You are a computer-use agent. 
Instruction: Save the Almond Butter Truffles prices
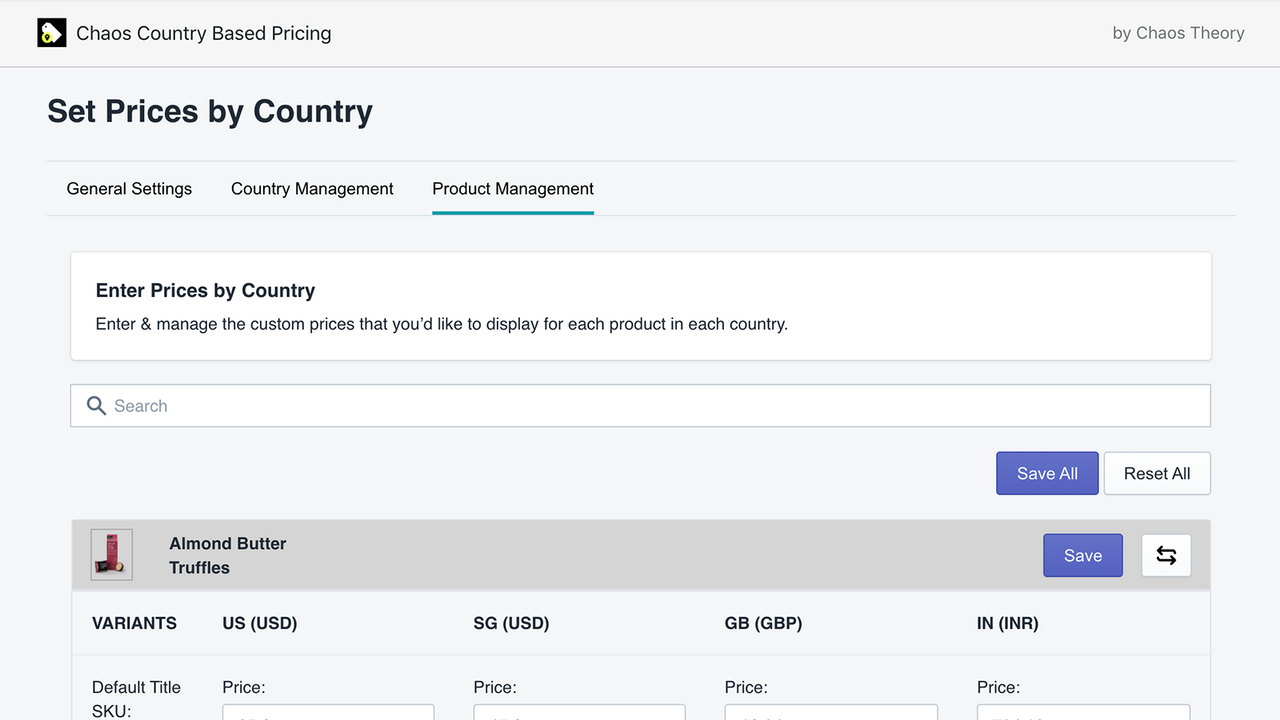[1082, 555]
